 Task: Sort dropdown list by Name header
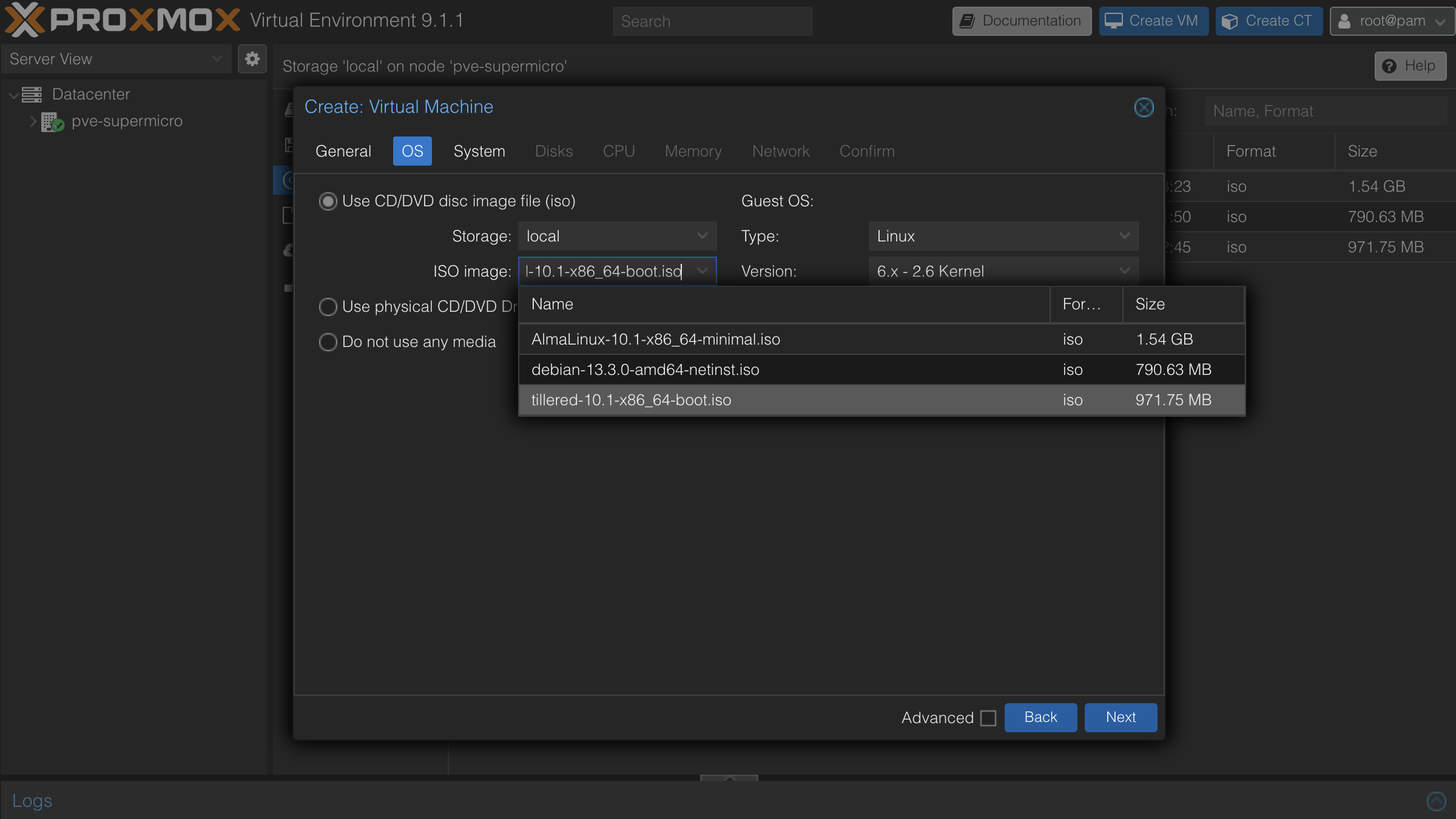click(x=784, y=304)
